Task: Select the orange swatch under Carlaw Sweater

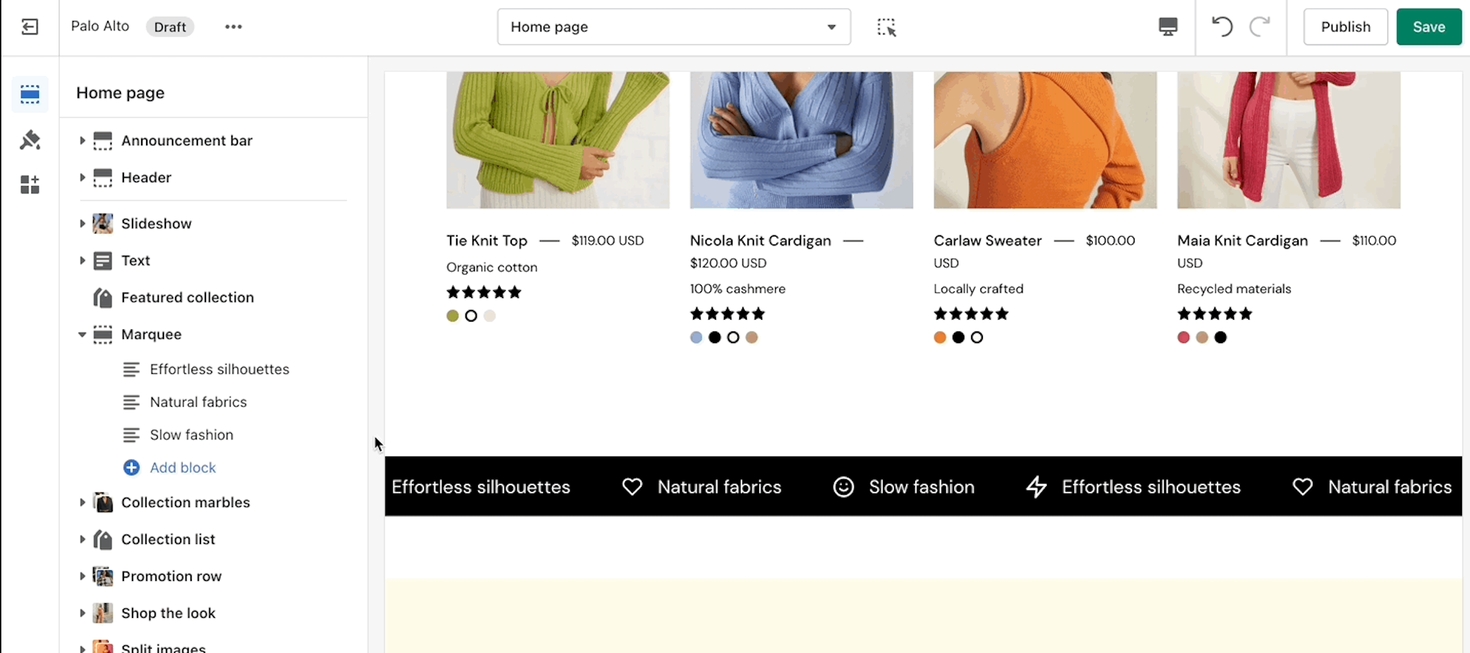Action: (940, 338)
